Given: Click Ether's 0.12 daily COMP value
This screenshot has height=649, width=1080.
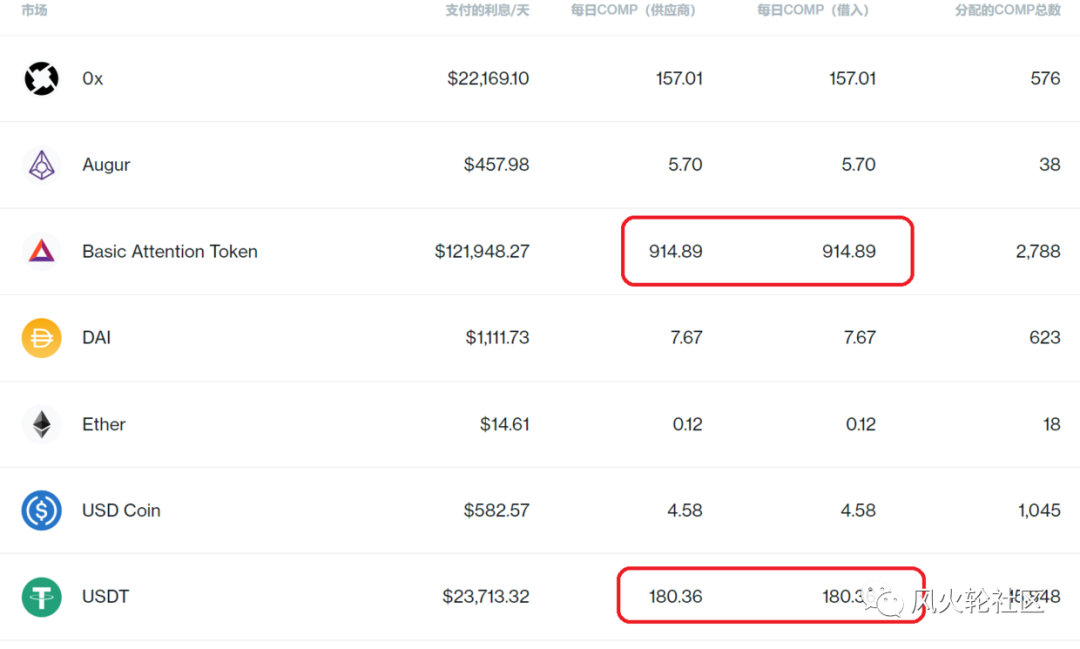Looking at the screenshot, I should tap(687, 424).
